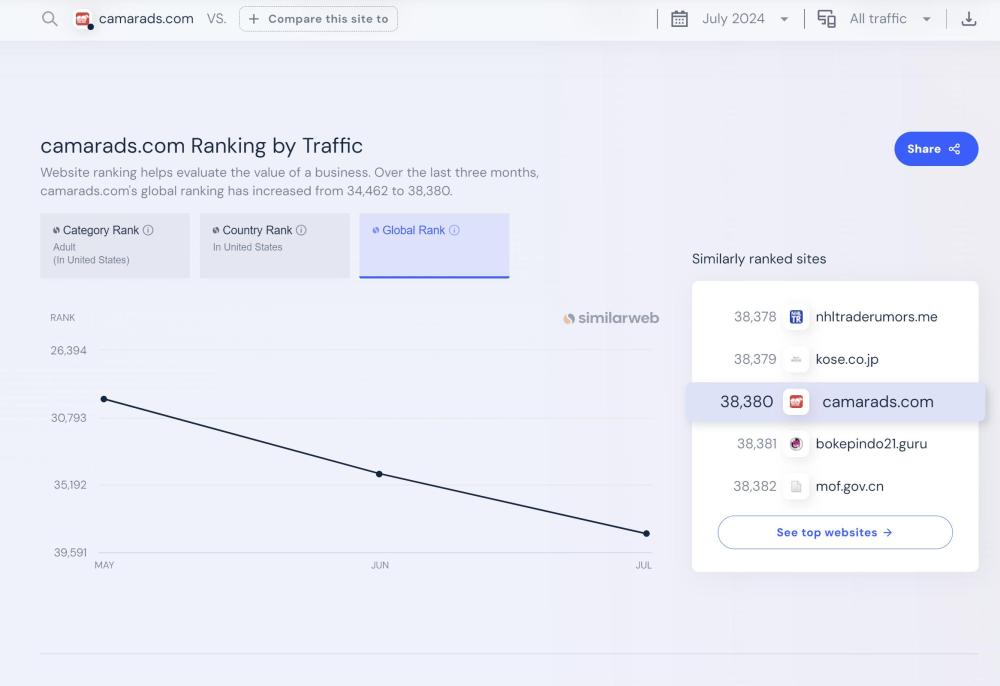Click the search magnifier icon
1000x686 pixels.
pyautogui.click(x=49, y=19)
